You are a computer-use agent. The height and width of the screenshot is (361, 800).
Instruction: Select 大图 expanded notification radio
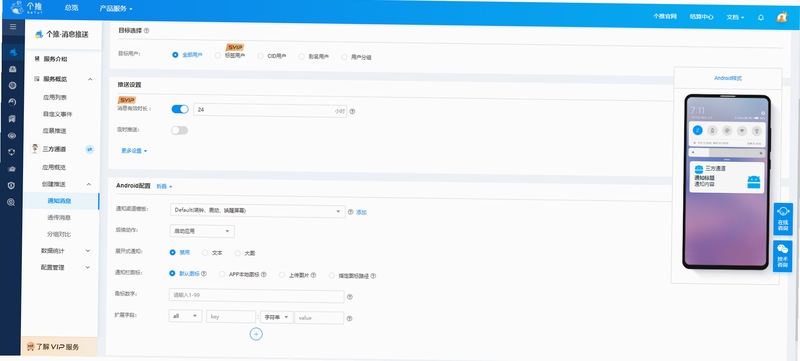[x=238, y=253]
